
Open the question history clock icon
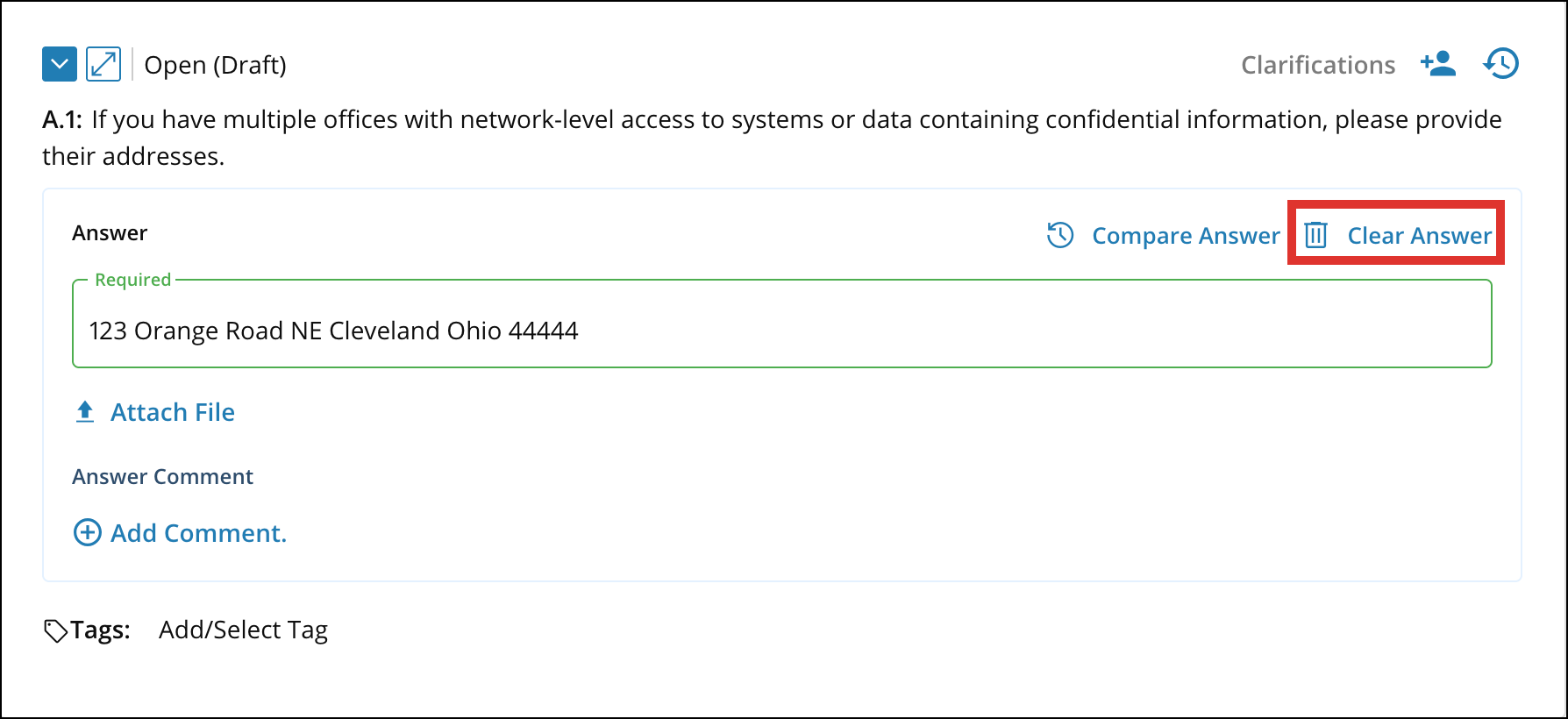click(1501, 64)
